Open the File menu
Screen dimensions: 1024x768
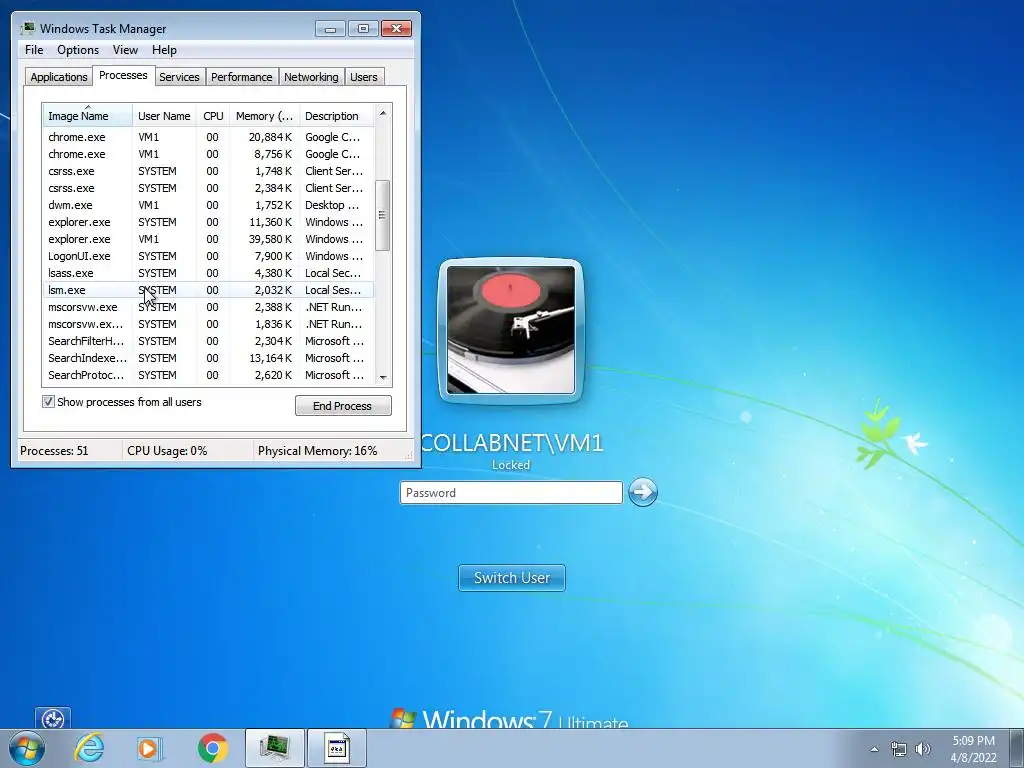(34, 50)
